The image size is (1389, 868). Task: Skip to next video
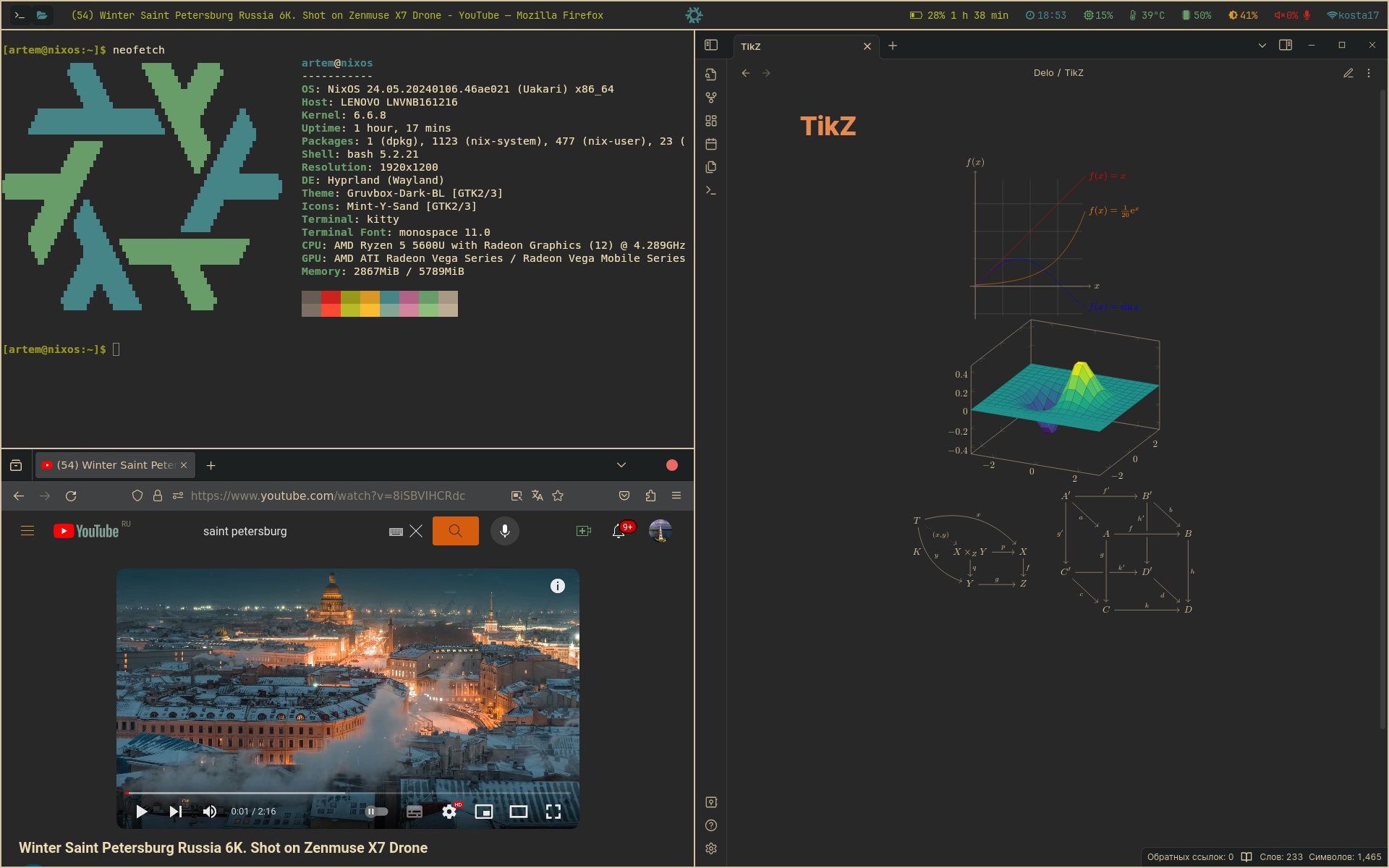[x=176, y=812]
